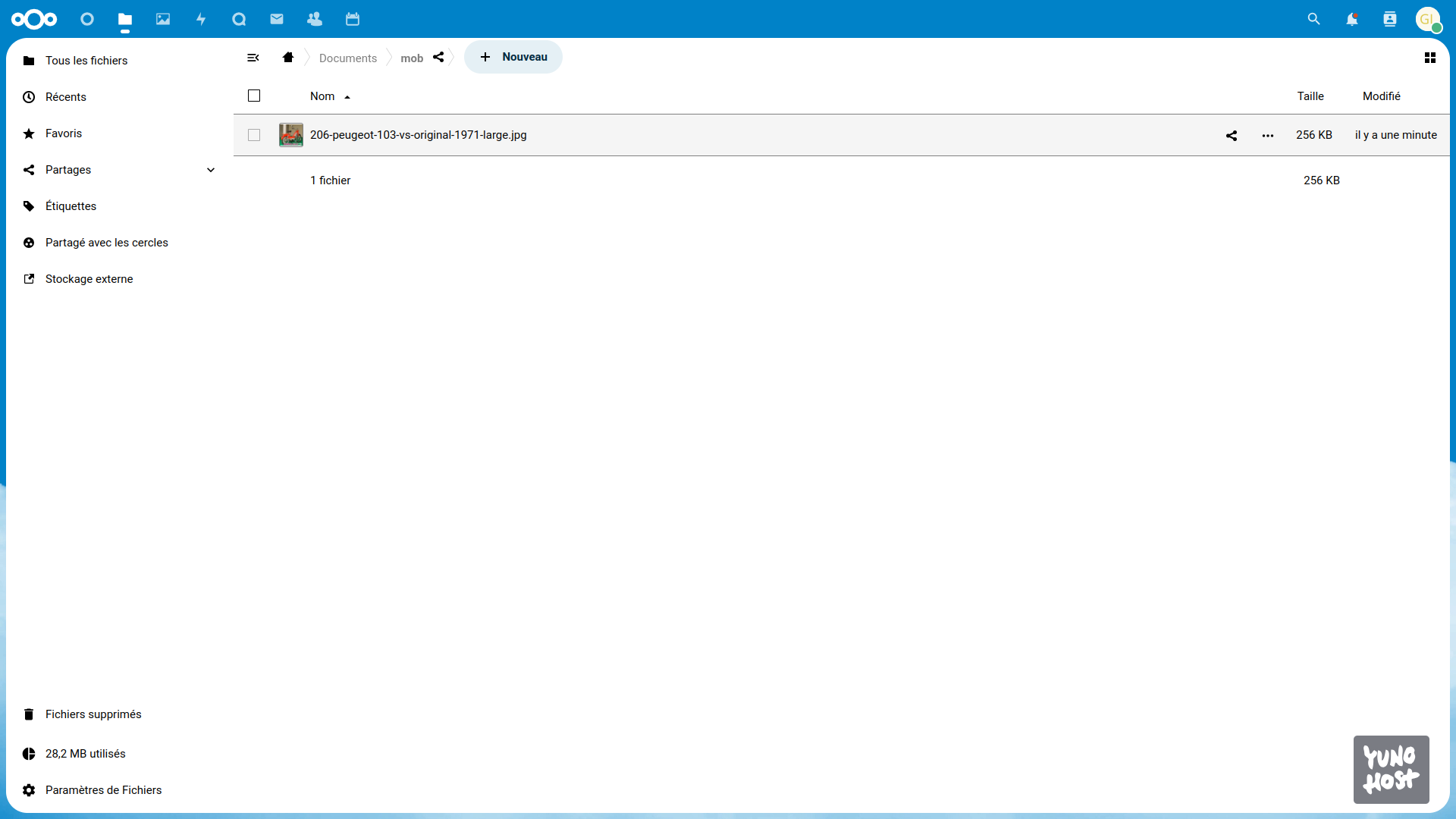Viewport: 1456px width, 819px height.
Task: Open the Contacts app icon
Action: [315, 19]
